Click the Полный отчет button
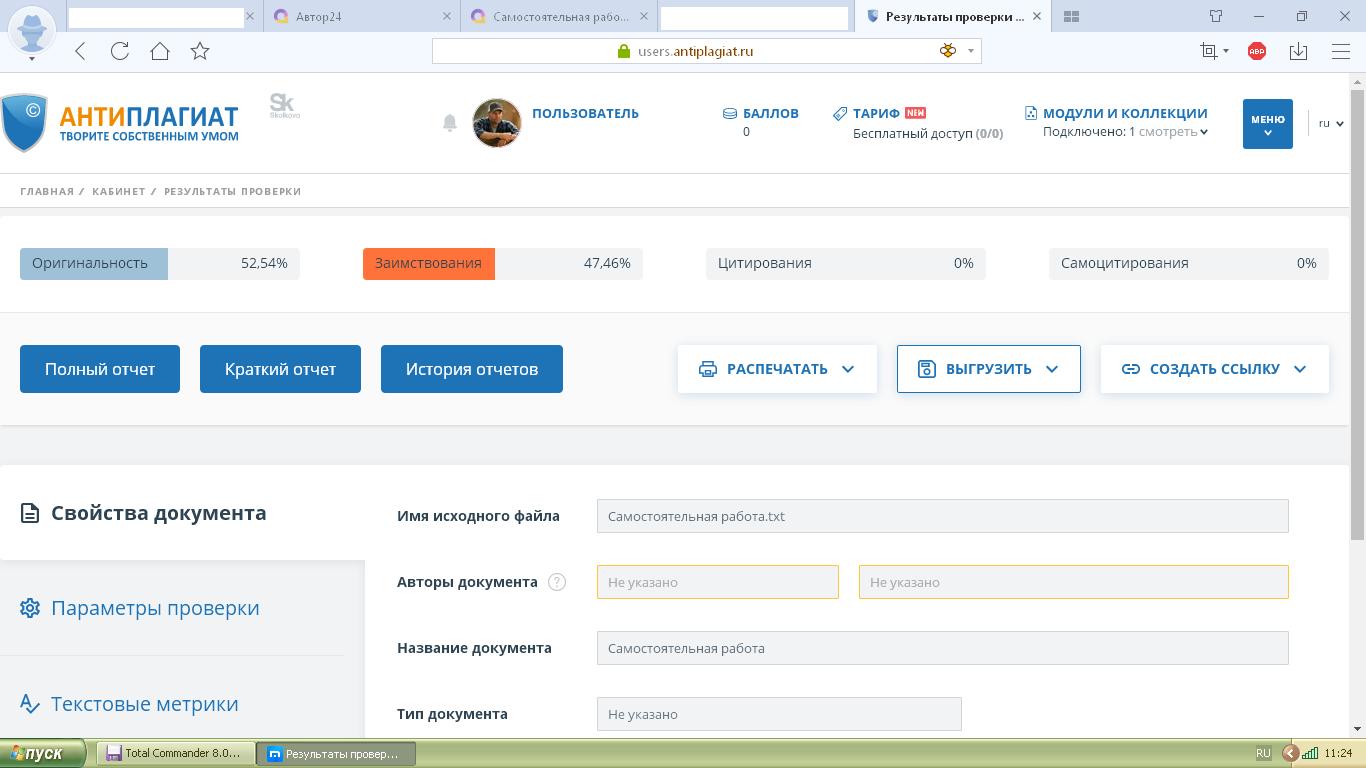The height and width of the screenshot is (768, 1366). coord(100,369)
